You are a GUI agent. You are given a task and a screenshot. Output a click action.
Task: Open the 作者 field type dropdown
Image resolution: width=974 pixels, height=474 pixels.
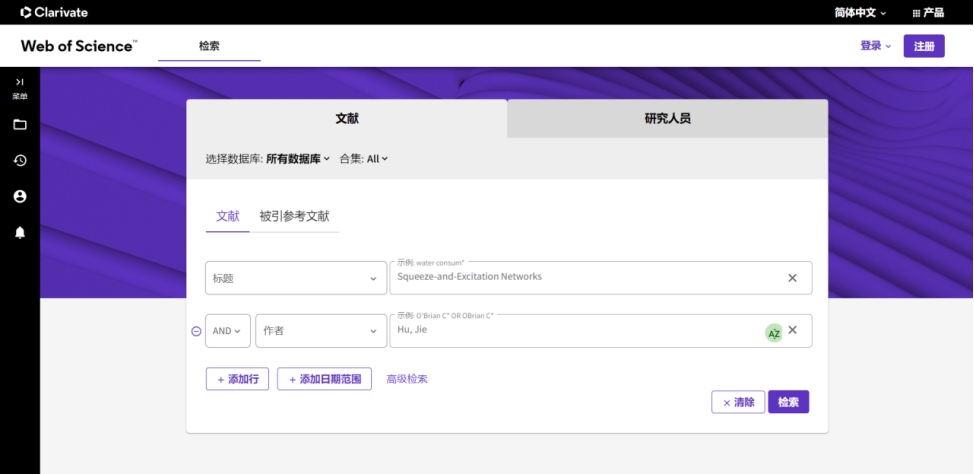[321, 331]
